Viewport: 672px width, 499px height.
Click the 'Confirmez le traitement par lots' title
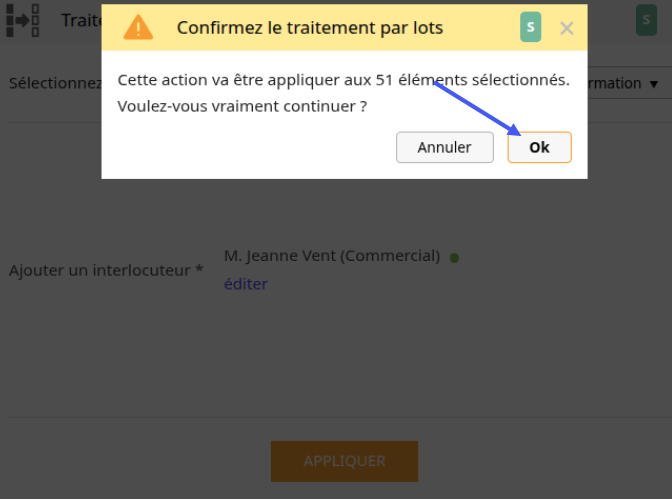point(310,28)
